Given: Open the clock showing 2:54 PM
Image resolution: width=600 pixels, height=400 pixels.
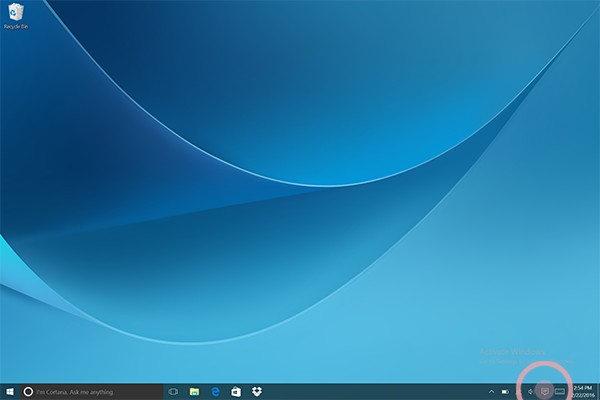Looking at the screenshot, I should pos(583,392).
